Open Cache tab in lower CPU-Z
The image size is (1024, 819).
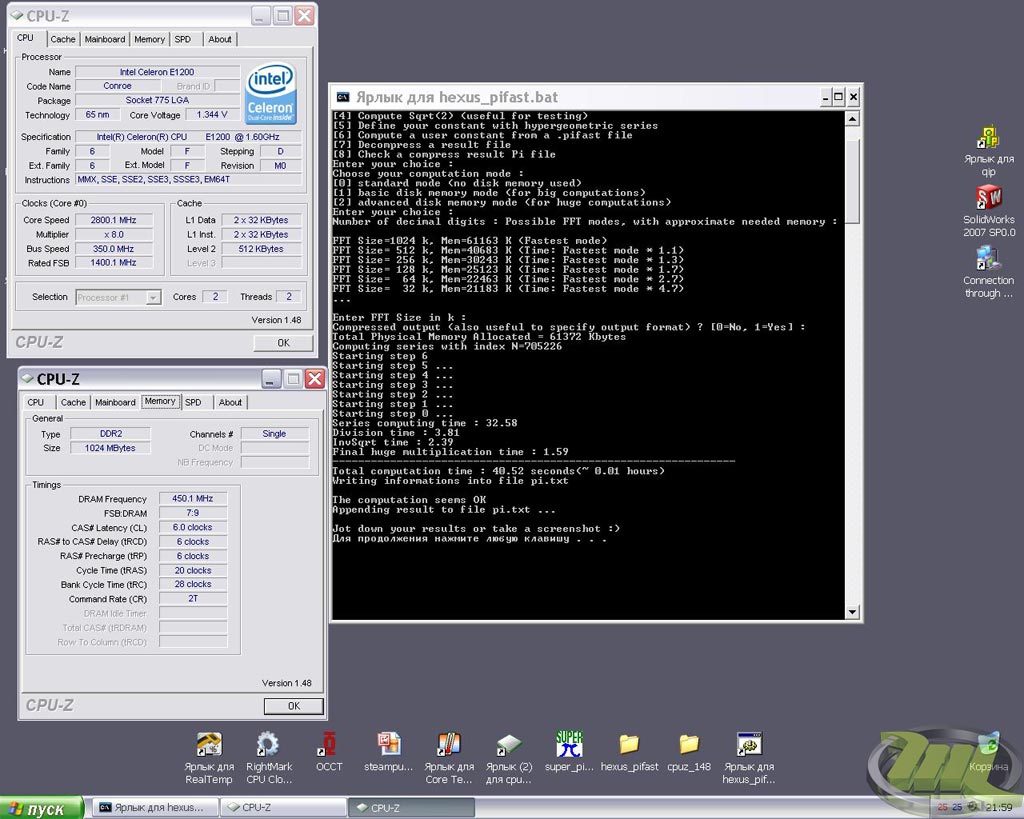pos(73,402)
